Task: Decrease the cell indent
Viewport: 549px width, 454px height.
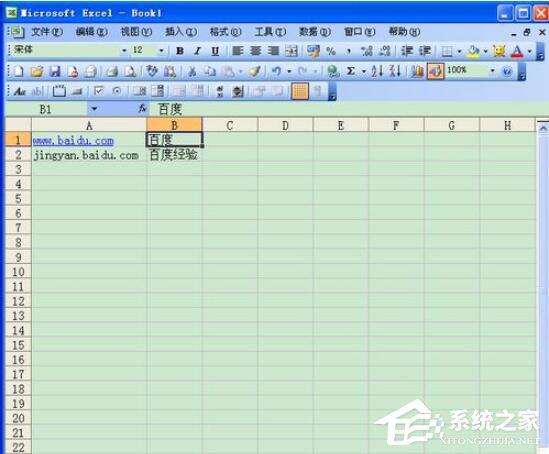Action: 407,51
